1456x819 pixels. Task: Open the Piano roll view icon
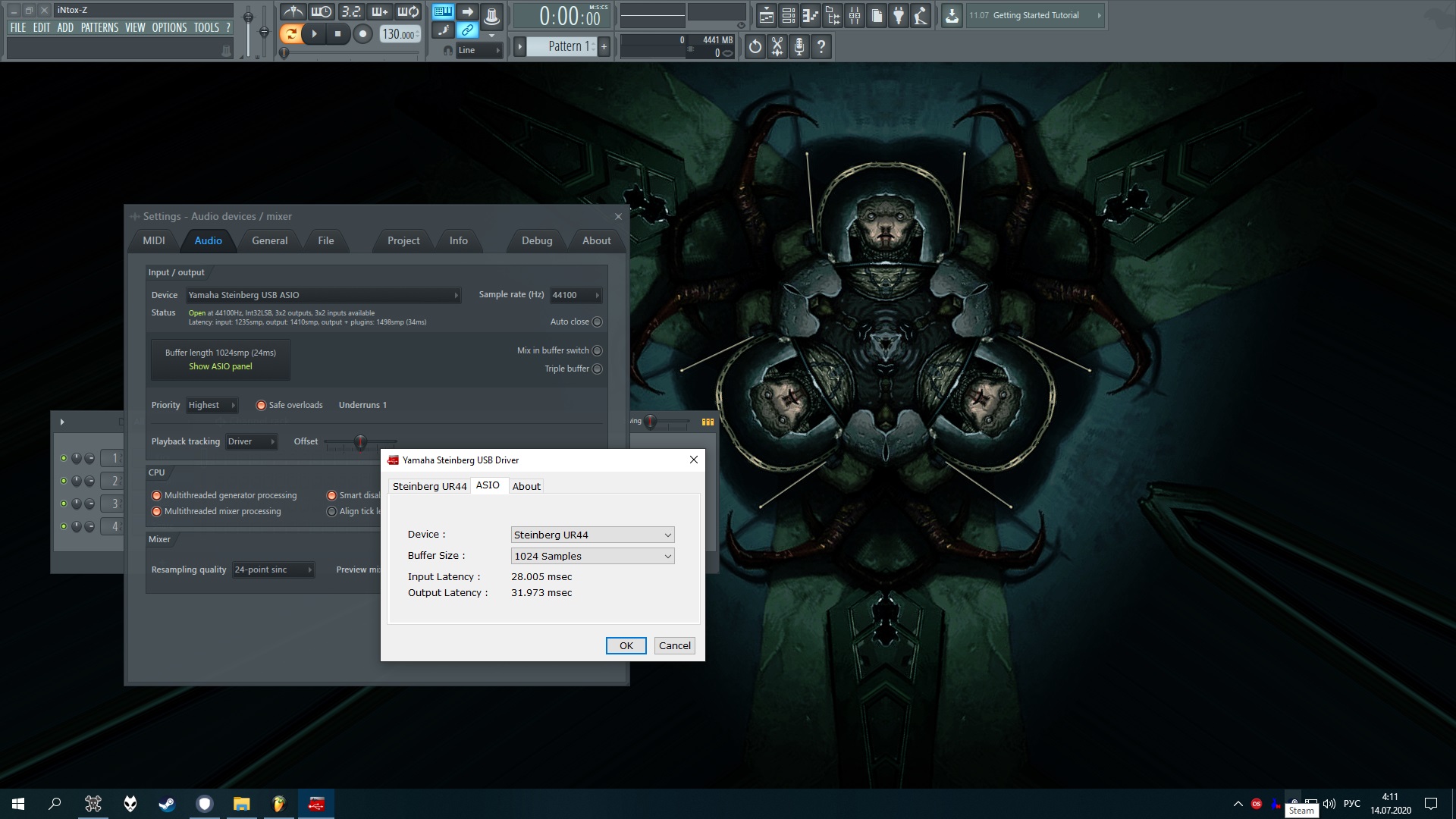[x=811, y=15]
